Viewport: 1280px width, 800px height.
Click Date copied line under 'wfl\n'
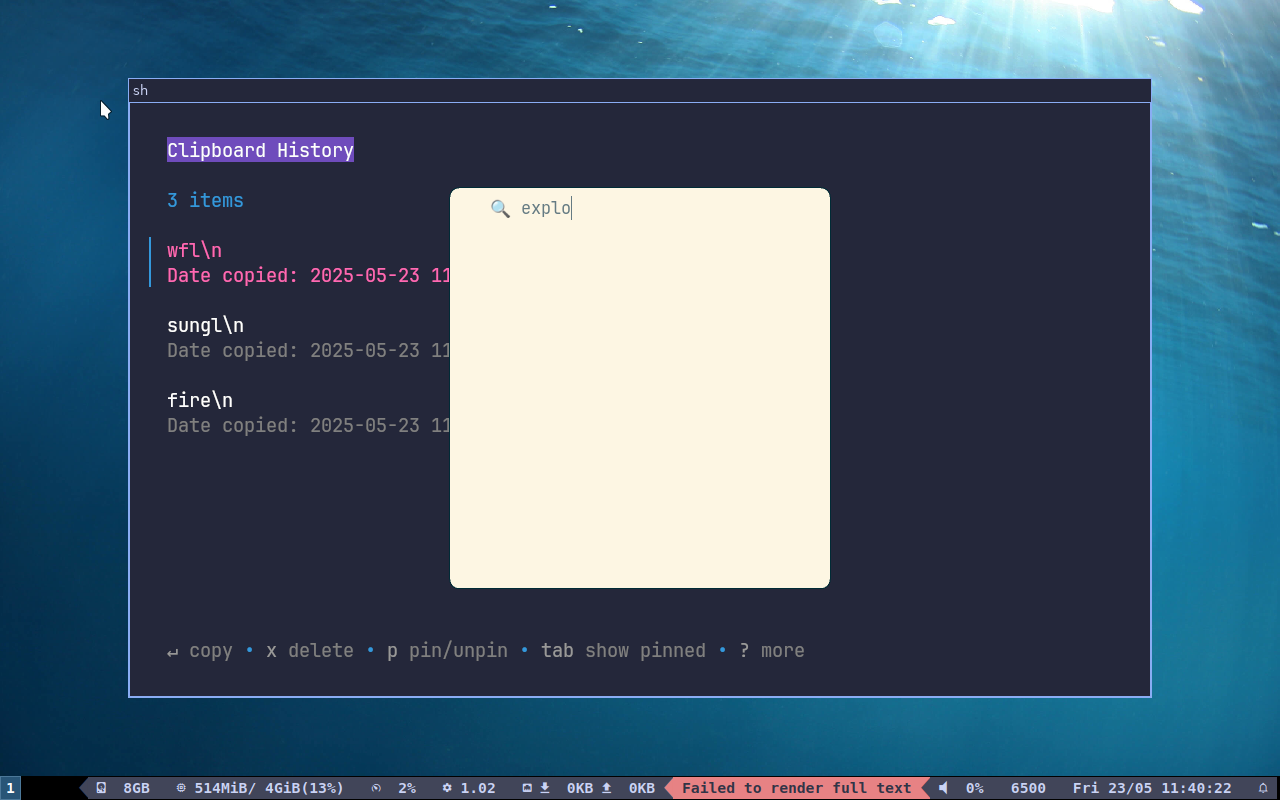pyautogui.click(x=308, y=275)
